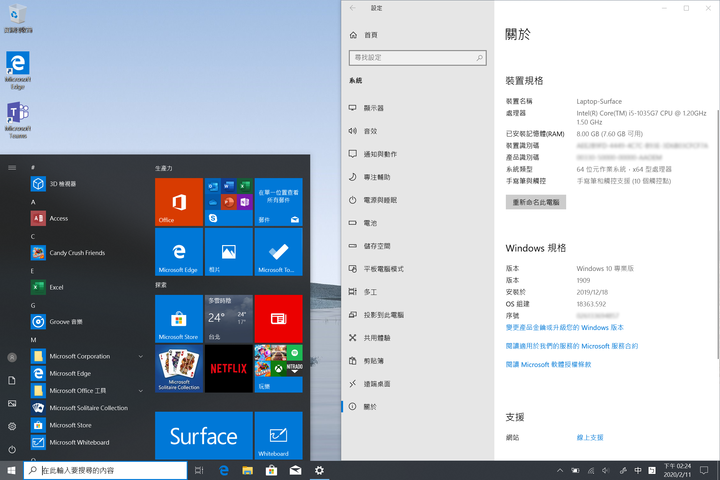720x480 pixels.
Task: Open the Online support link
Action: coord(590,437)
